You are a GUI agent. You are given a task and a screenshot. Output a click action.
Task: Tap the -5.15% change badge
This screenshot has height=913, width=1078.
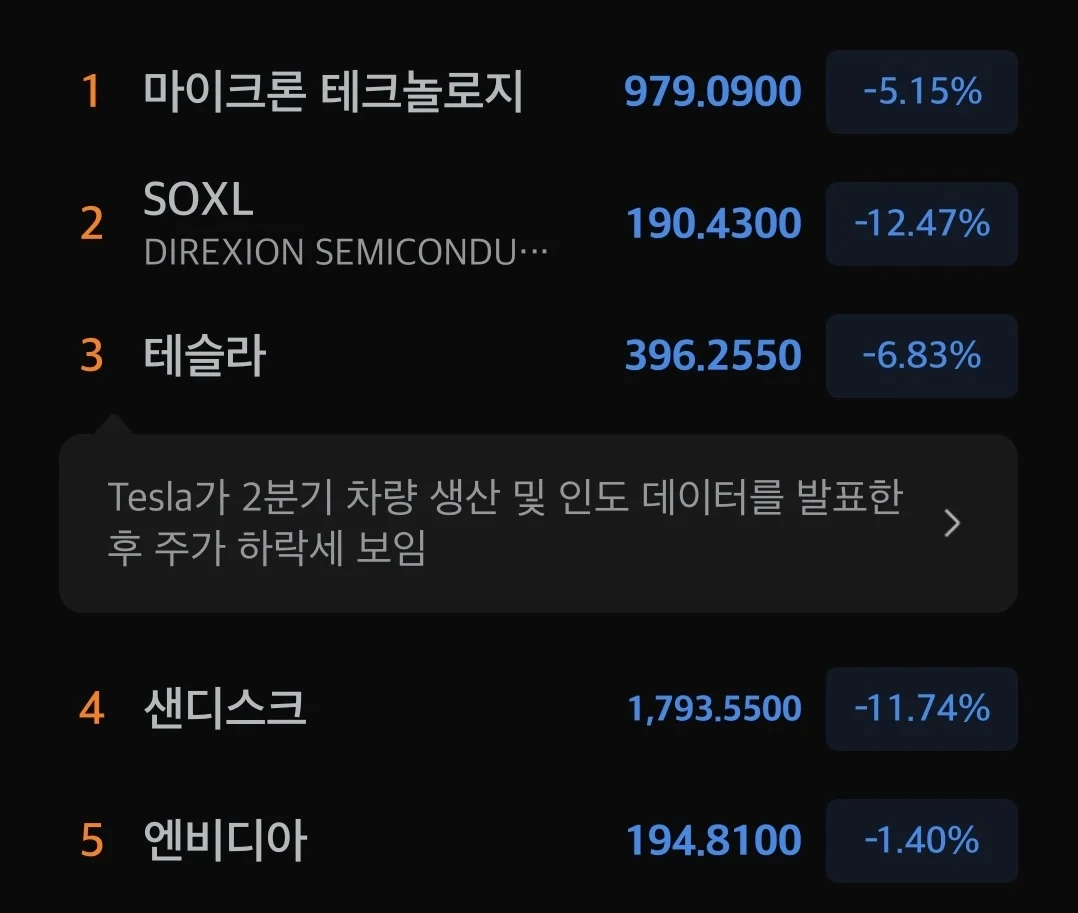click(922, 91)
